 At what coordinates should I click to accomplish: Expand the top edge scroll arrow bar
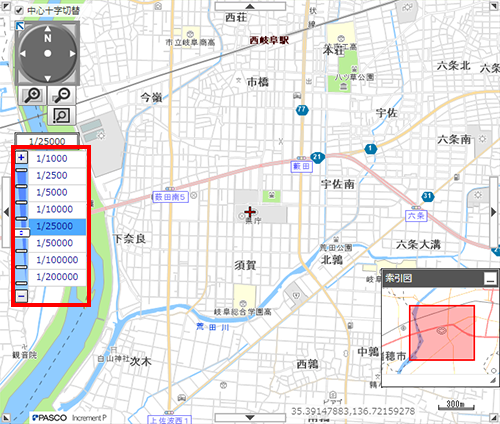[250, 6]
